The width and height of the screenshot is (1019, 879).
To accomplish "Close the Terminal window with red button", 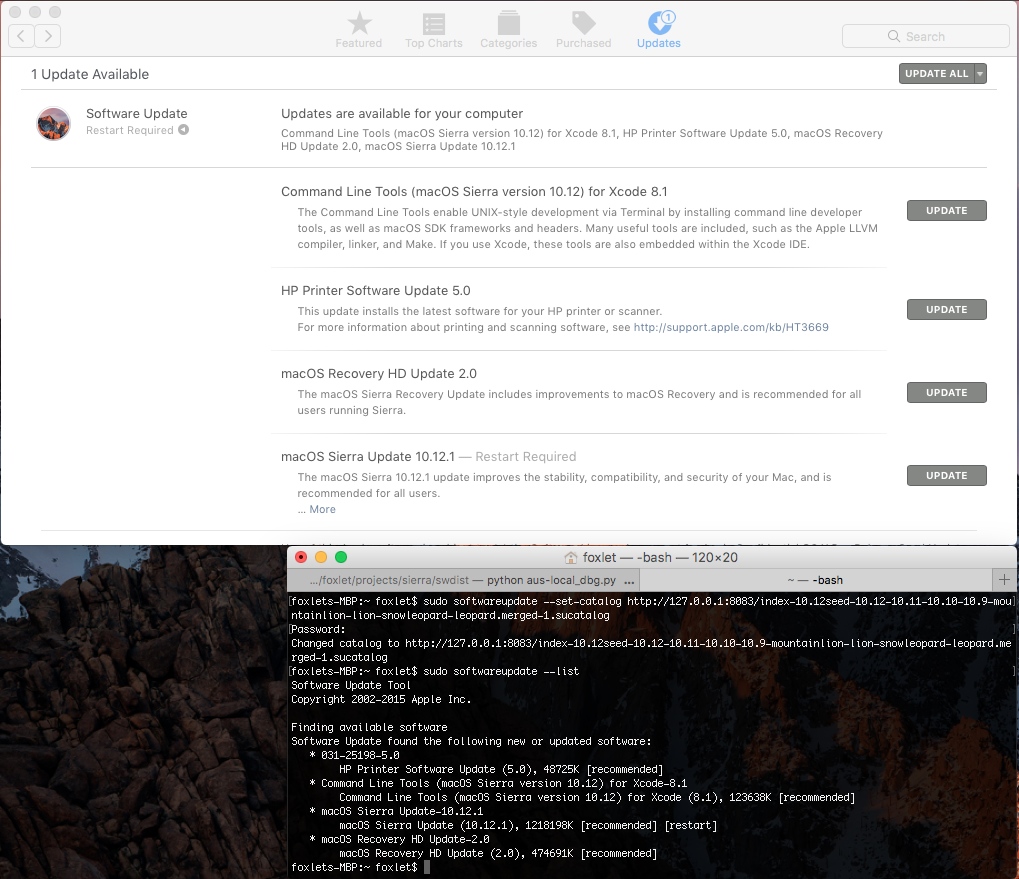I will tap(301, 557).
